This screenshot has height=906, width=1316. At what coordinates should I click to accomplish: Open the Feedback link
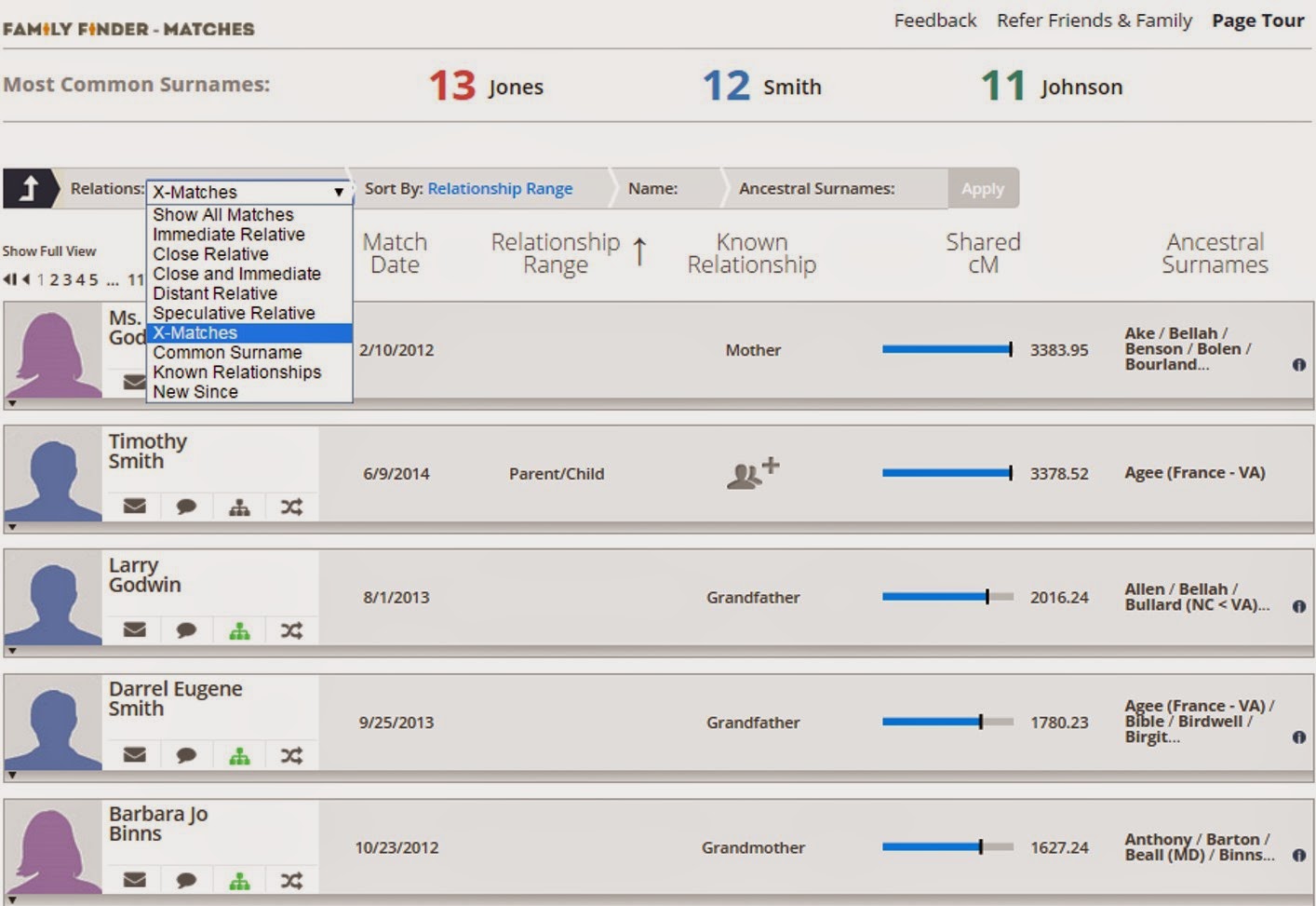tap(935, 20)
